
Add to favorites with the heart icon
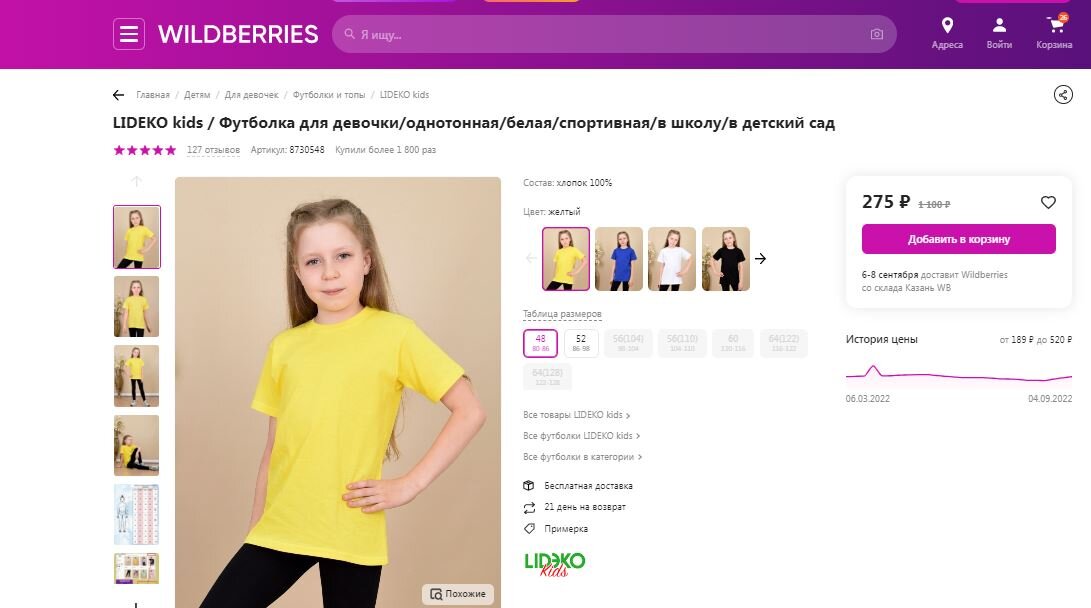point(1048,202)
